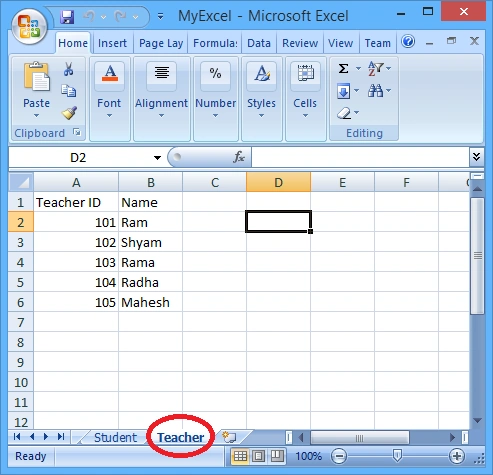The image size is (493, 475).
Task: Click cell containing Shyam
Action: 150,242
